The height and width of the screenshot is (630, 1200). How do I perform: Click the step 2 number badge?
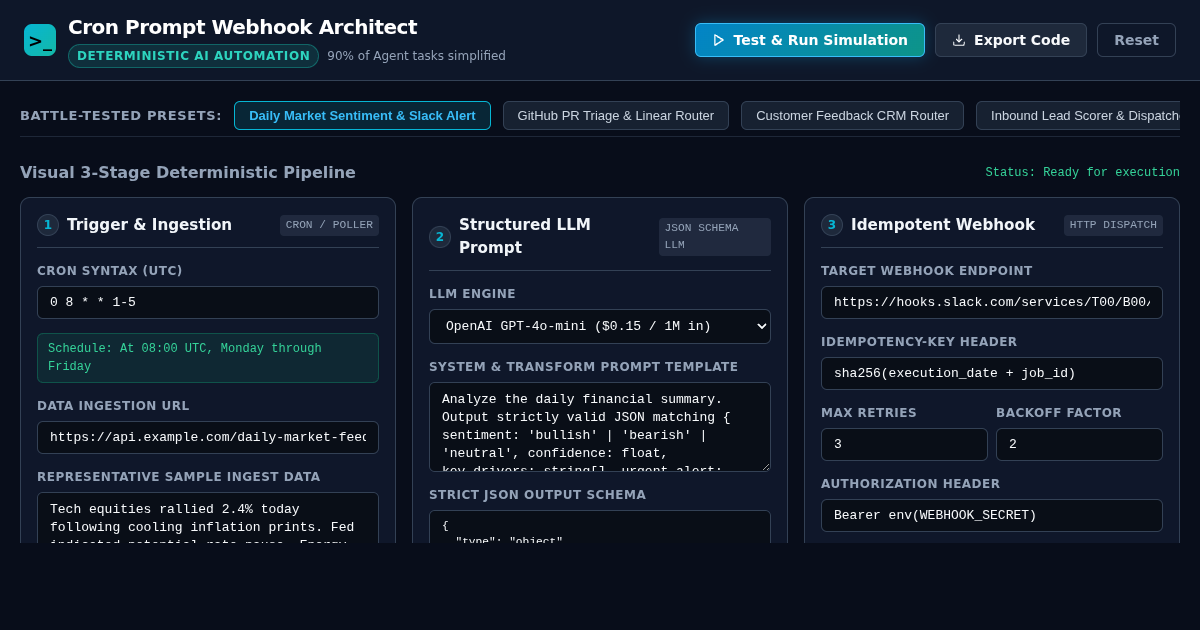click(x=440, y=237)
